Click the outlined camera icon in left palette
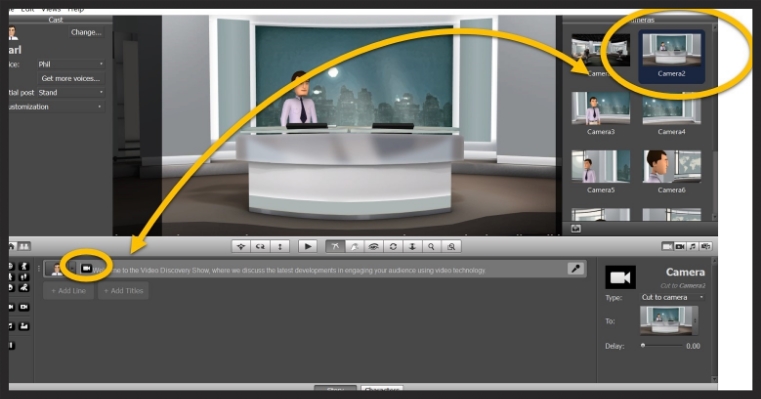This screenshot has width=761, height=399. (x=24, y=307)
